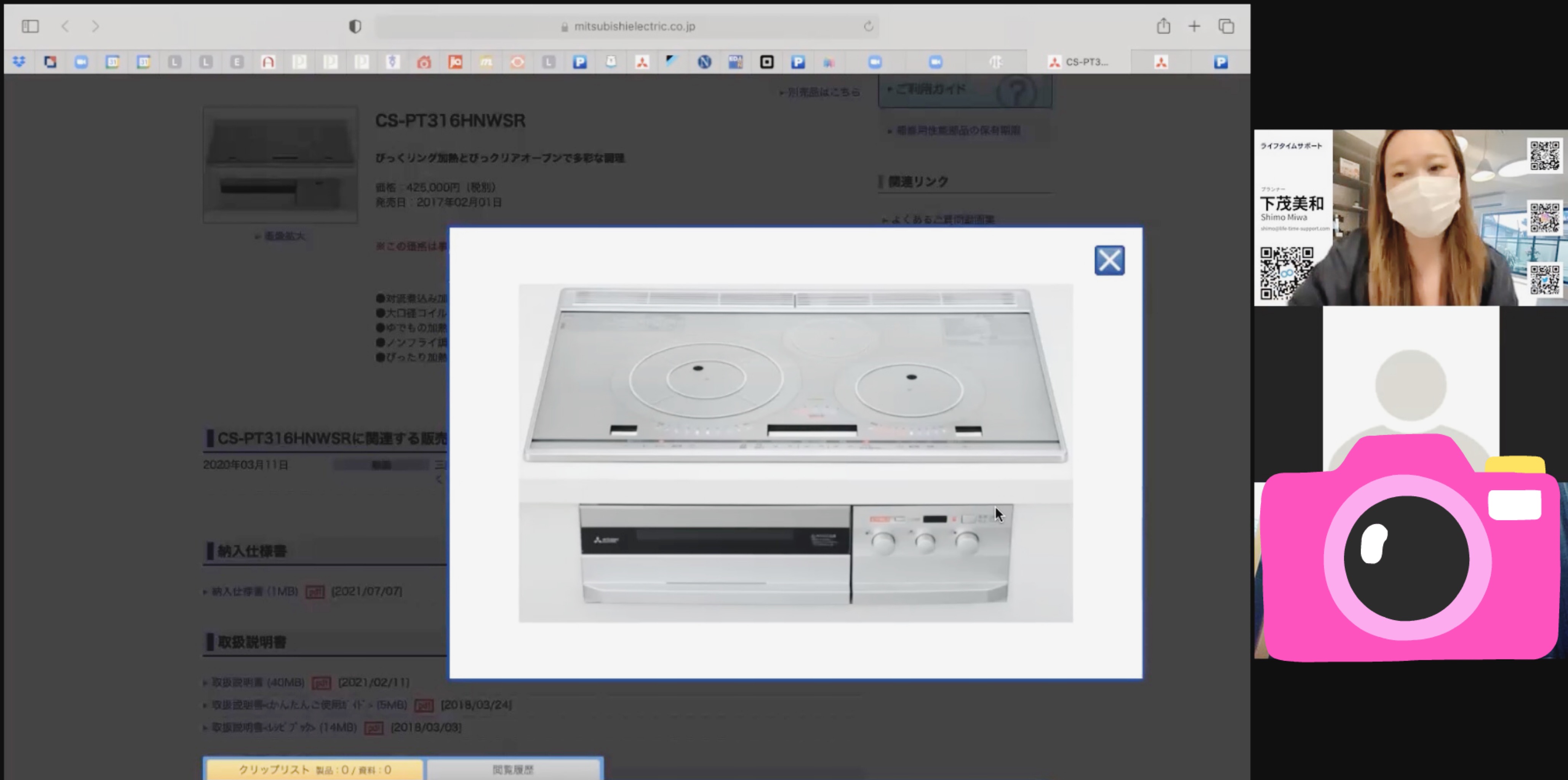1568x780 pixels.
Task: Open the レシピブック (14MB) link
Action: (x=284, y=727)
